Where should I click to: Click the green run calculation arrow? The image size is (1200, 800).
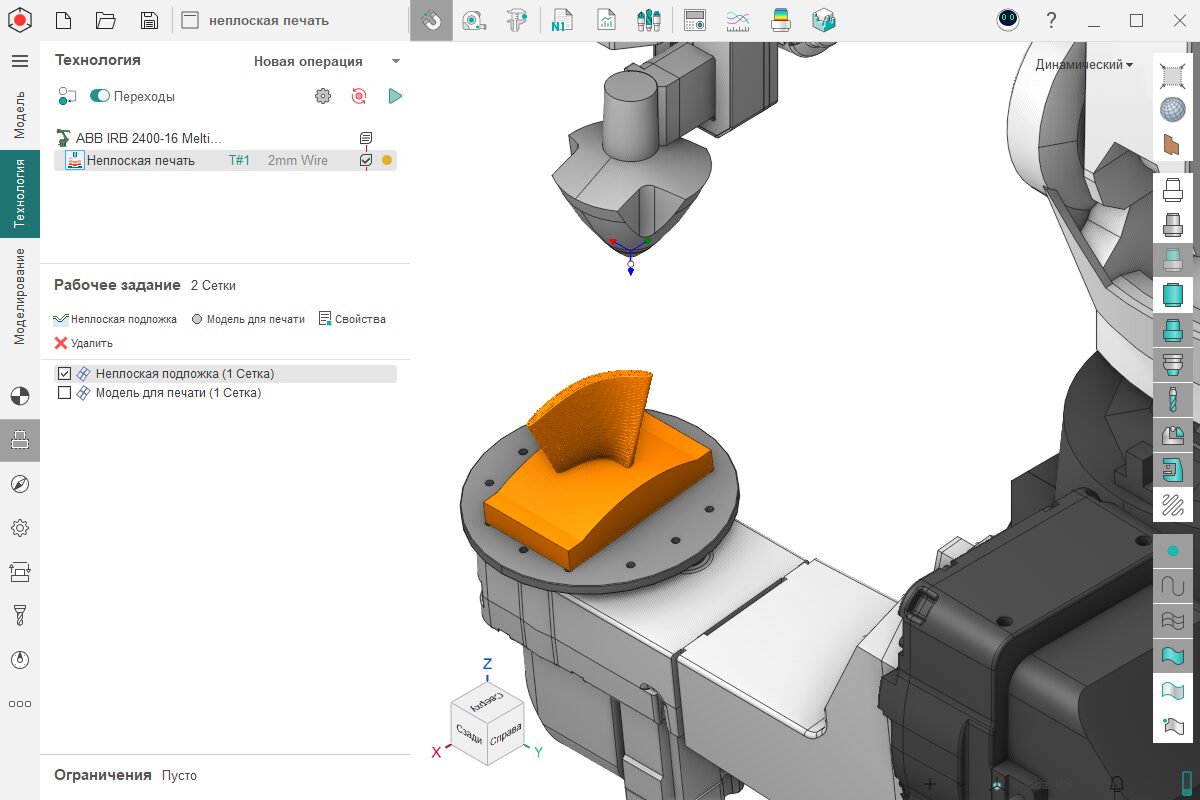tap(395, 96)
